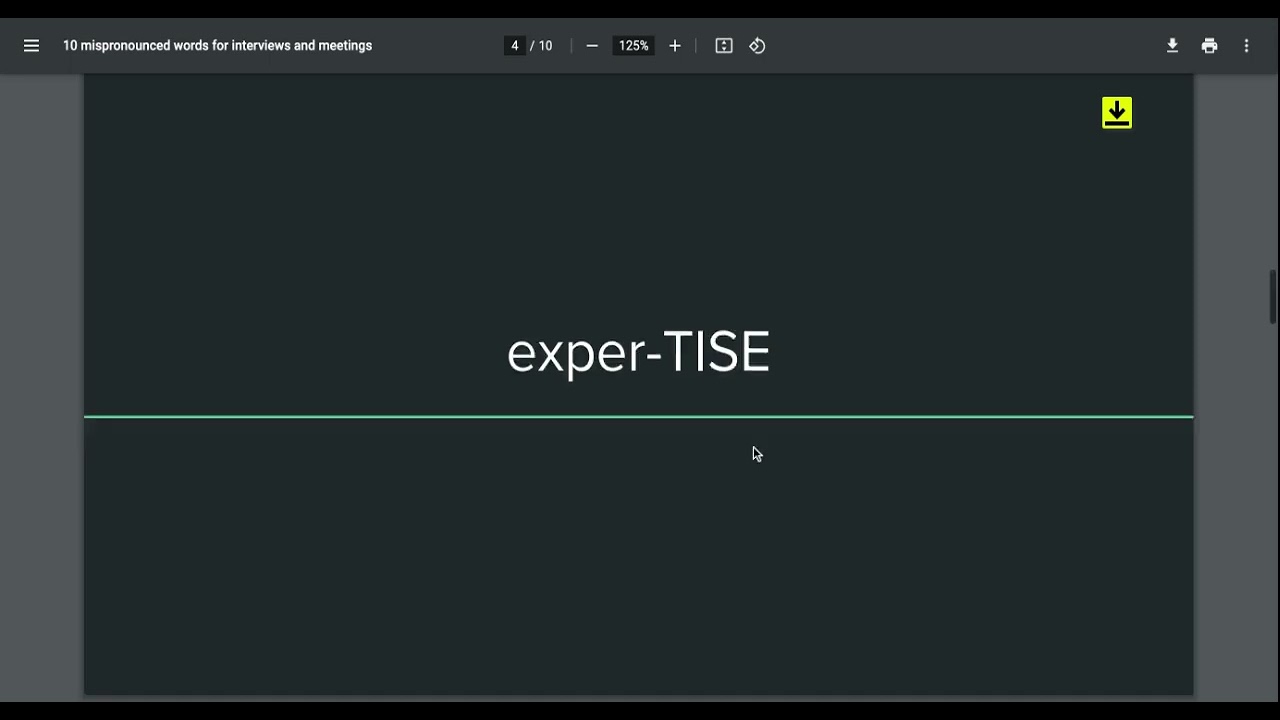The width and height of the screenshot is (1280, 720).
Task: Click the vertical scrollbar thumb
Action: [x=1273, y=296]
